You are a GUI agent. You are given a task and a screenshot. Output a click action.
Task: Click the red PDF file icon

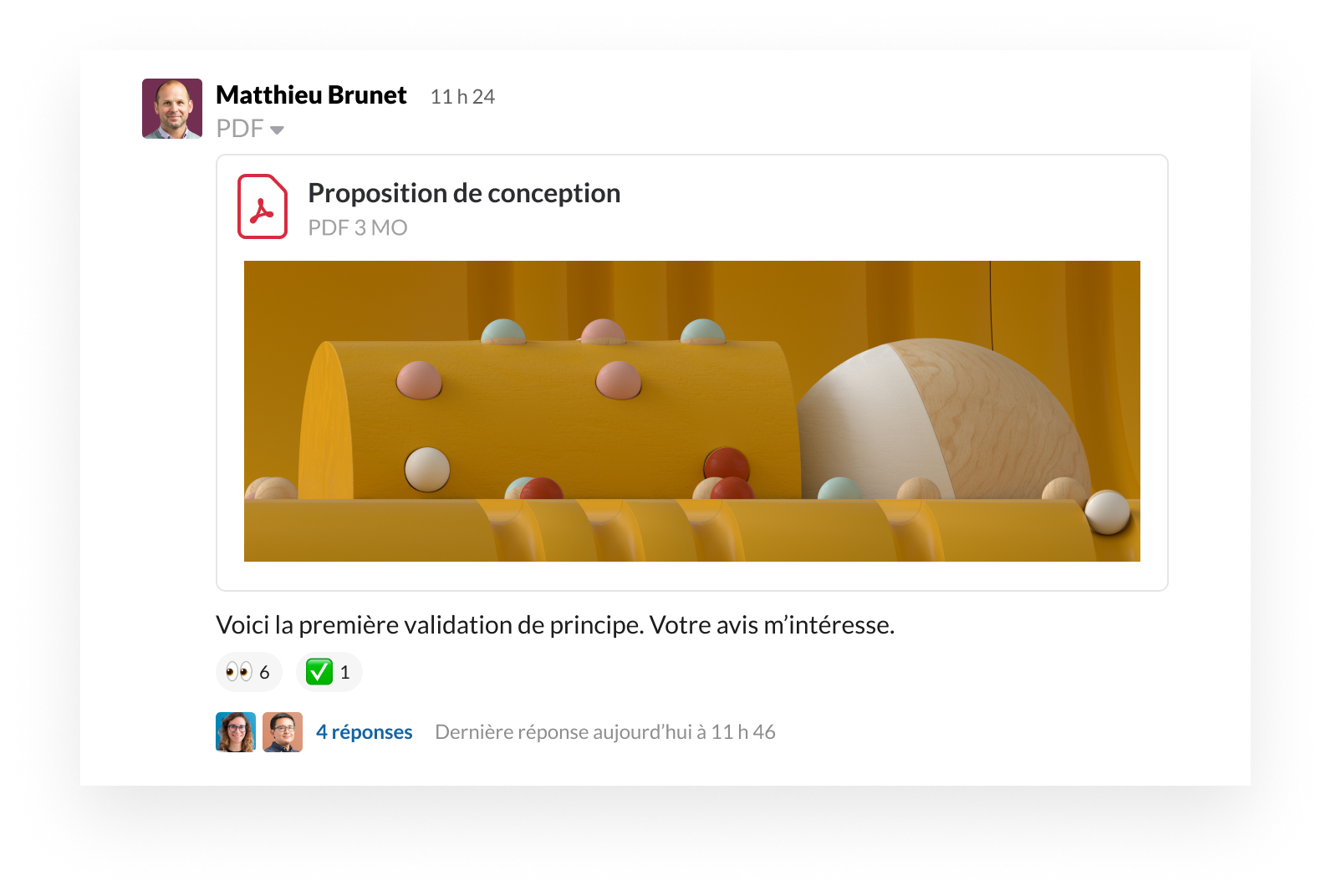tap(263, 206)
